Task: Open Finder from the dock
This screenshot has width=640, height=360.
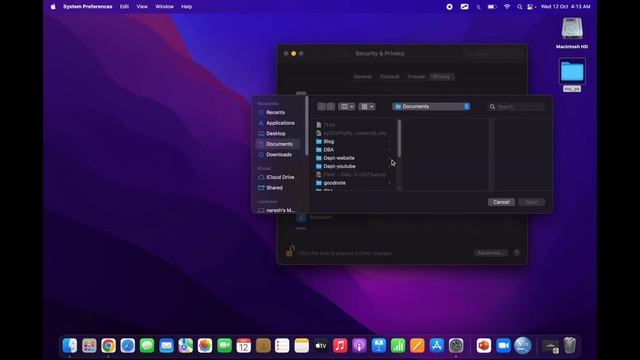Action: click(70, 346)
